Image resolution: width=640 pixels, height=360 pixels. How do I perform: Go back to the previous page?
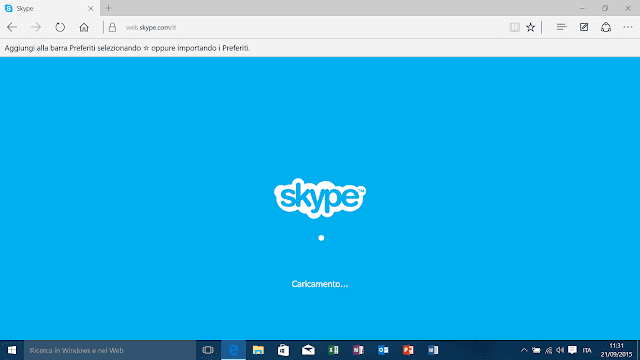click(12, 27)
